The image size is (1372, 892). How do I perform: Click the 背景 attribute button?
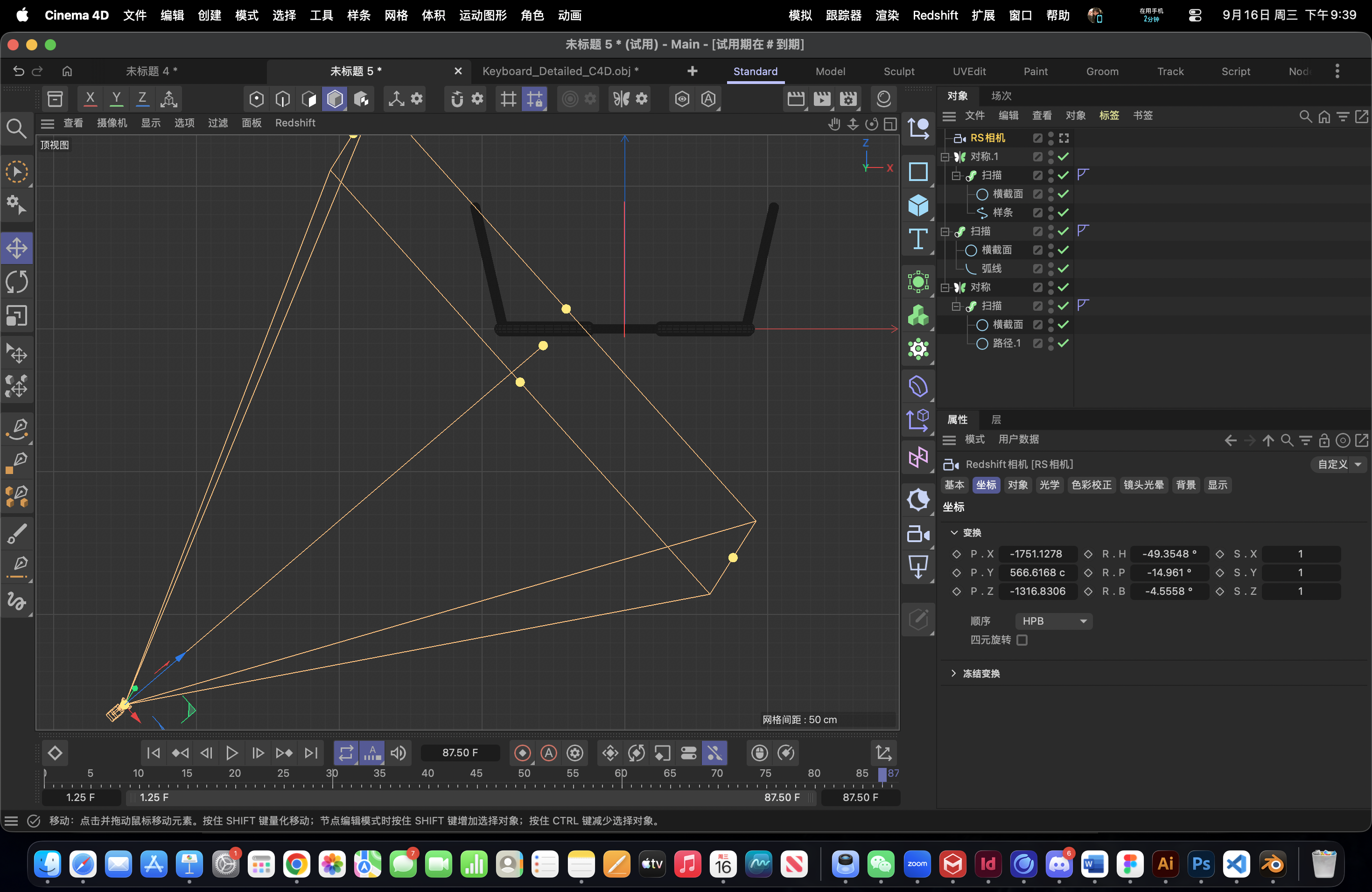tap(1186, 485)
